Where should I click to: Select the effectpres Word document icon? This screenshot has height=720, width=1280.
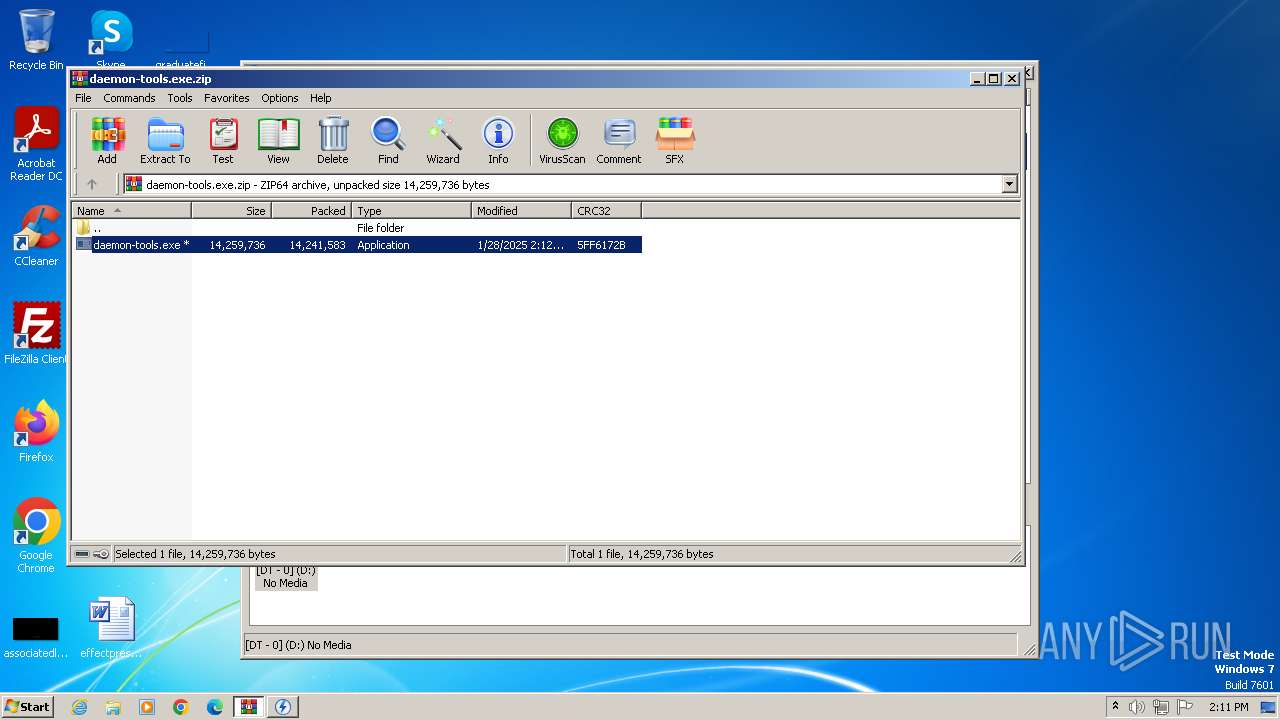tap(111, 628)
